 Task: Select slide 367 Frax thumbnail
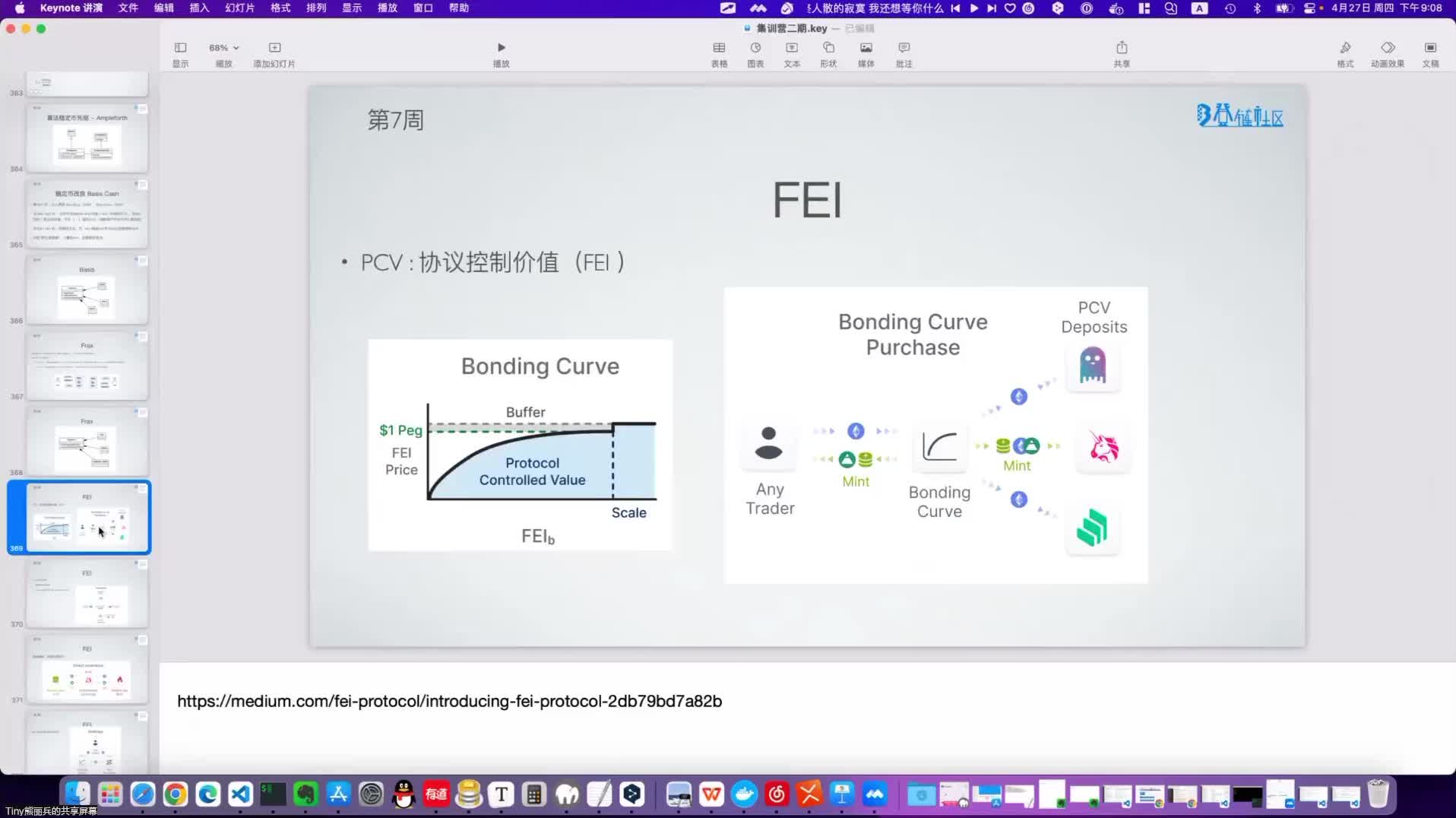pos(87,366)
